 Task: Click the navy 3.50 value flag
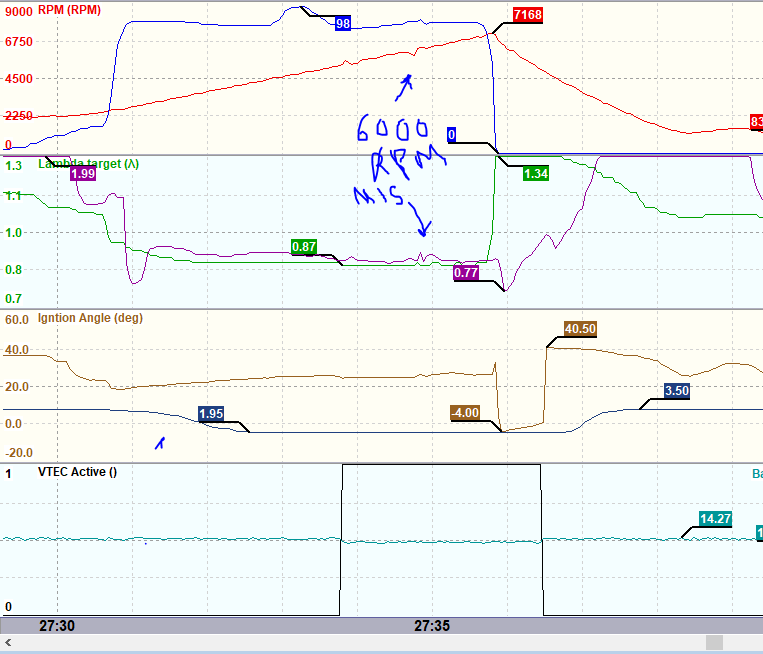click(x=678, y=391)
